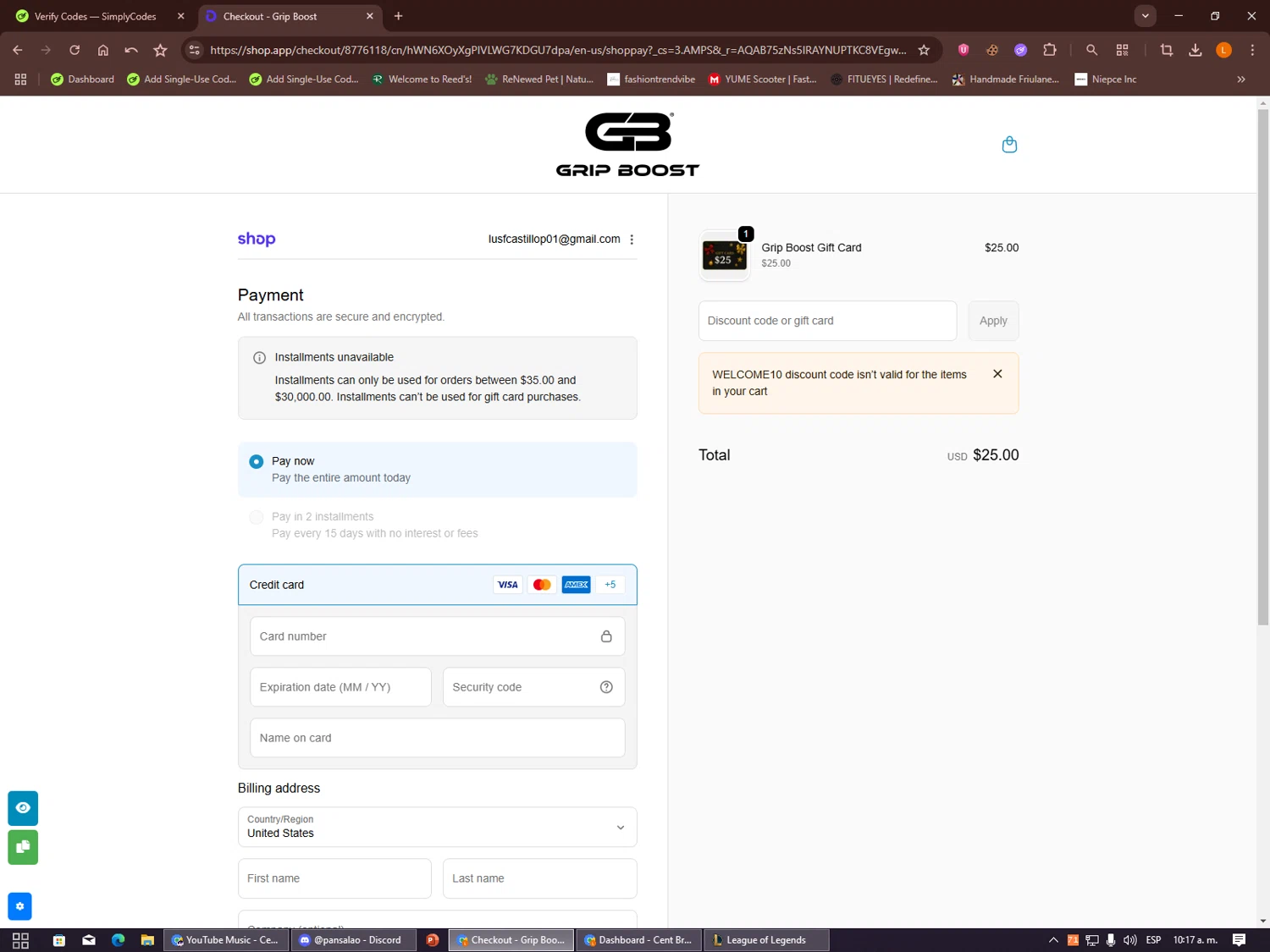The height and width of the screenshot is (952, 1270).
Task: Select the Checkout - Grip Boost tab
Action: click(290, 16)
